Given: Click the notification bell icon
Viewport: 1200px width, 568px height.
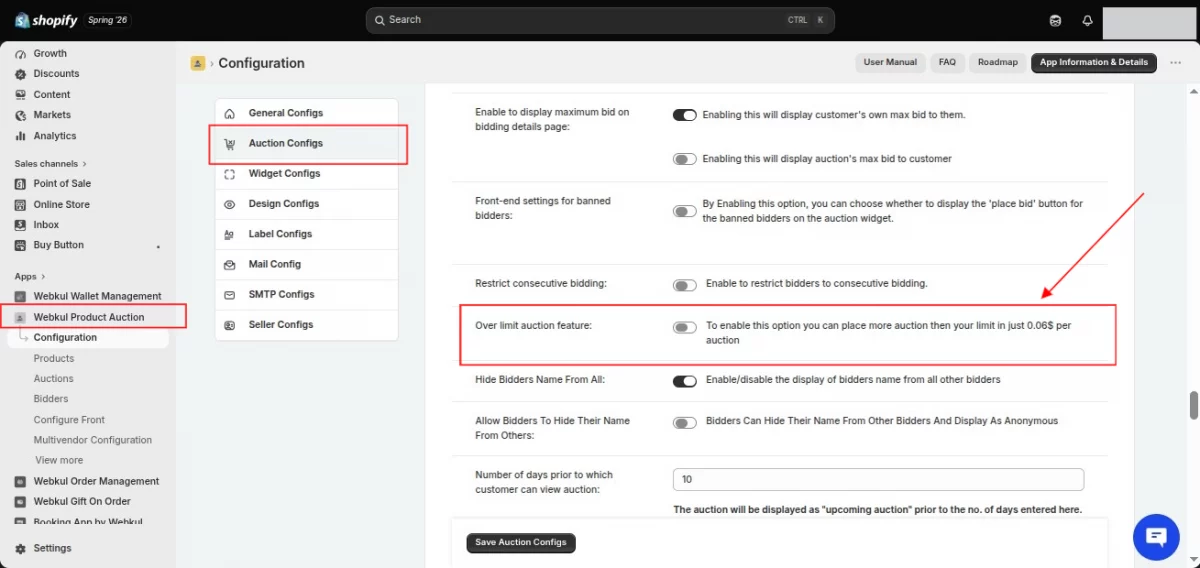Looking at the screenshot, I should pyautogui.click(x=1087, y=20).
